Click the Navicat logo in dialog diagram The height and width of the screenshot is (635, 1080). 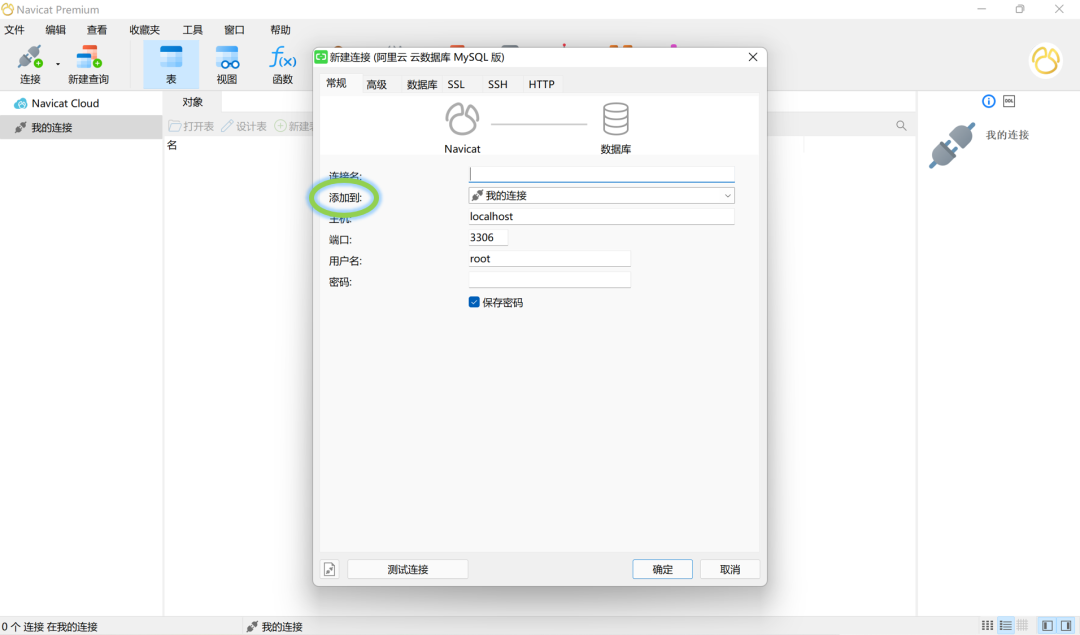[461, 119]
